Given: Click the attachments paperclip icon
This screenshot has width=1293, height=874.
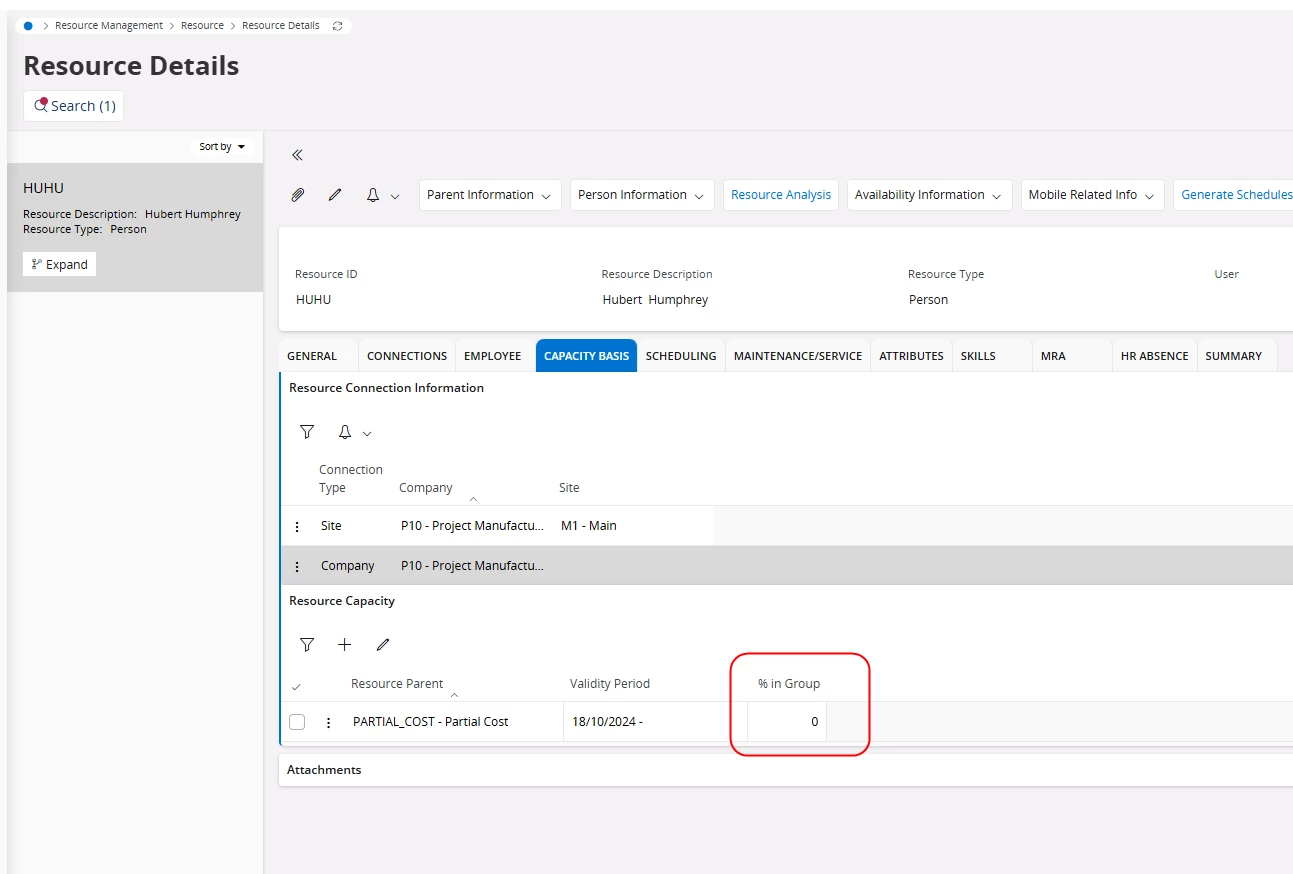Looking at the screenshot, I should pyautogui.click(x=297, y=195).
